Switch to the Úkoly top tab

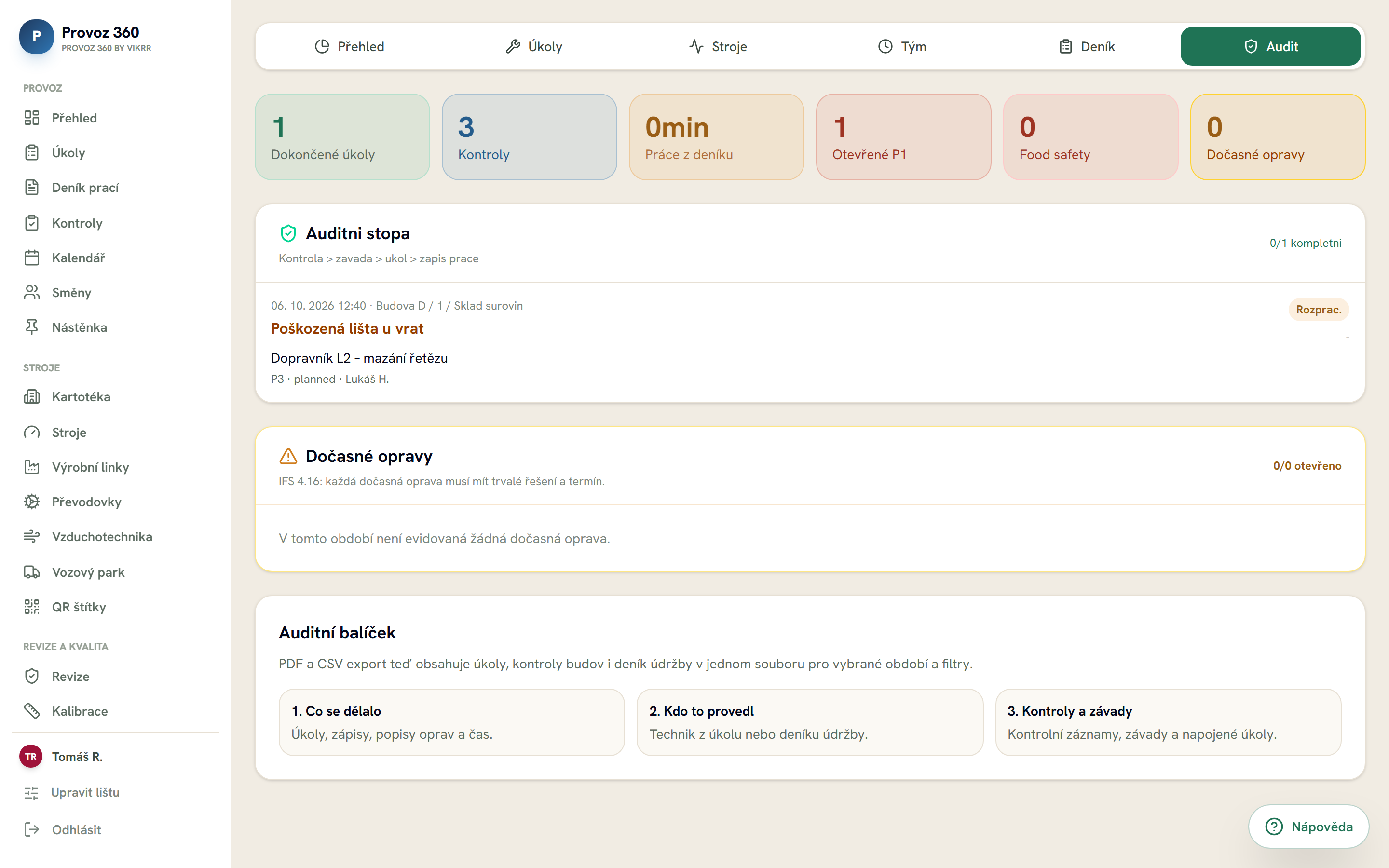click(x=534, y=46)
